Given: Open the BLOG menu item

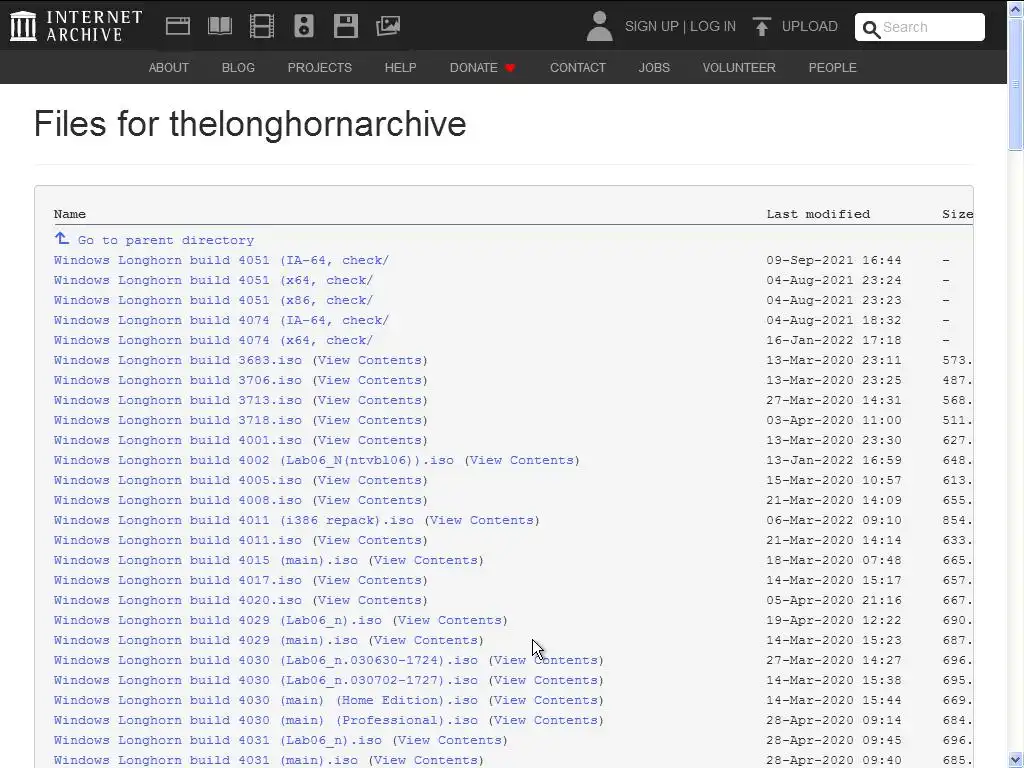Looking at the screenshot, I should coord(238,67).
